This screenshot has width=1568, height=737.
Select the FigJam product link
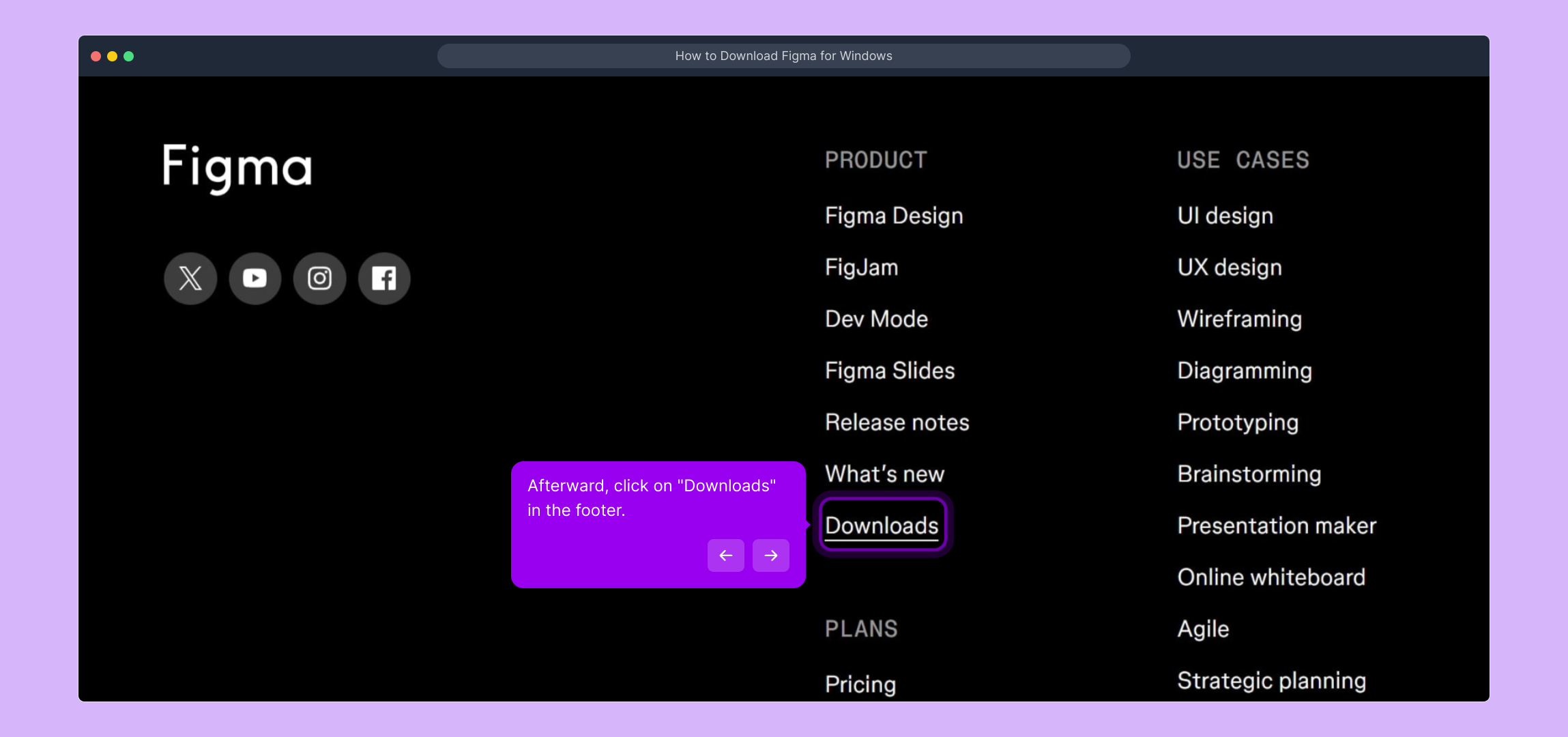[x=861, y=268]
